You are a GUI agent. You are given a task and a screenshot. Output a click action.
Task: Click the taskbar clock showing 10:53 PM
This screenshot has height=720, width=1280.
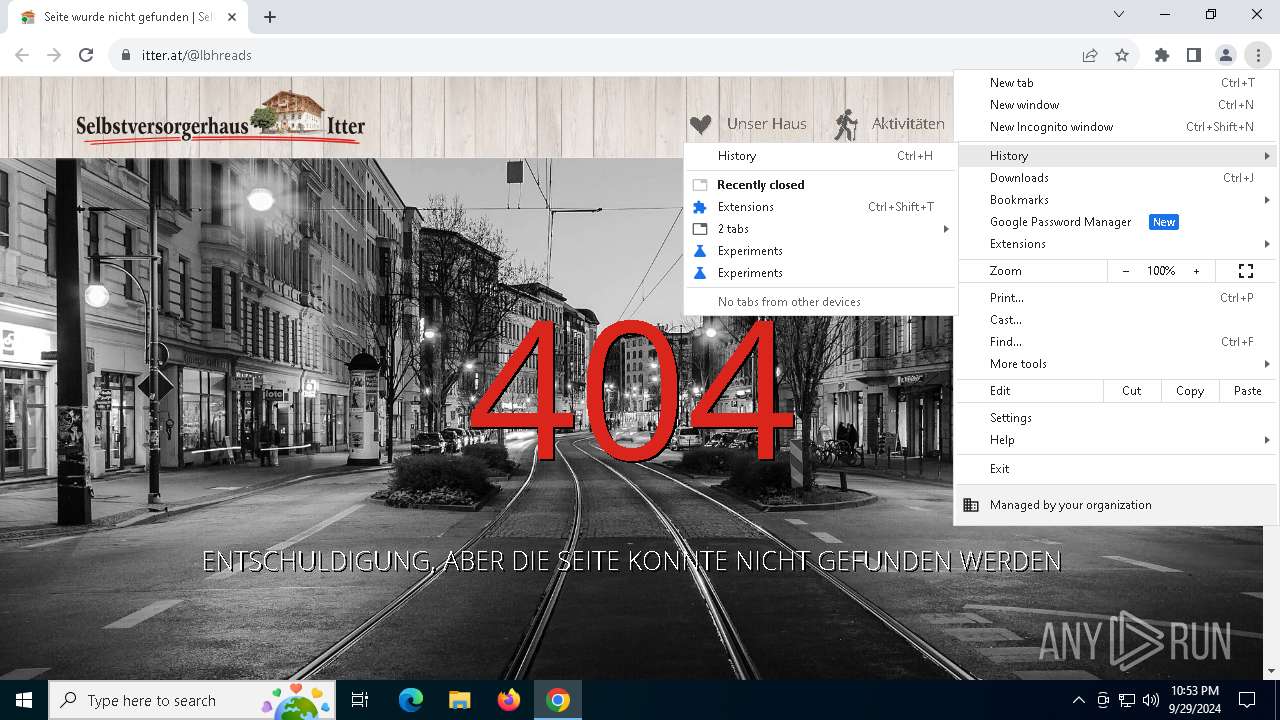pos(1195,700)
